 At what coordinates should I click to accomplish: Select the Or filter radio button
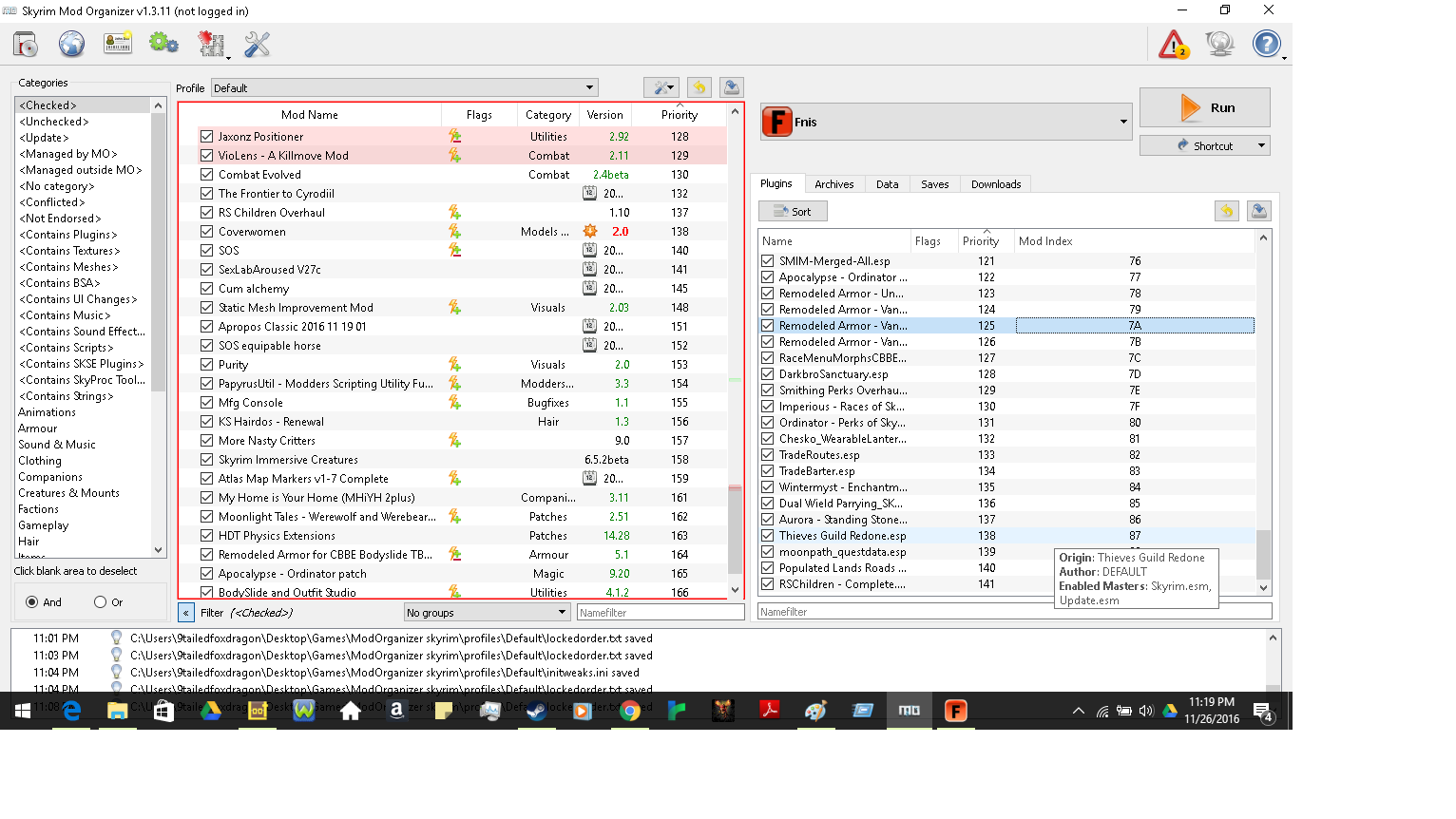point(100,602)
